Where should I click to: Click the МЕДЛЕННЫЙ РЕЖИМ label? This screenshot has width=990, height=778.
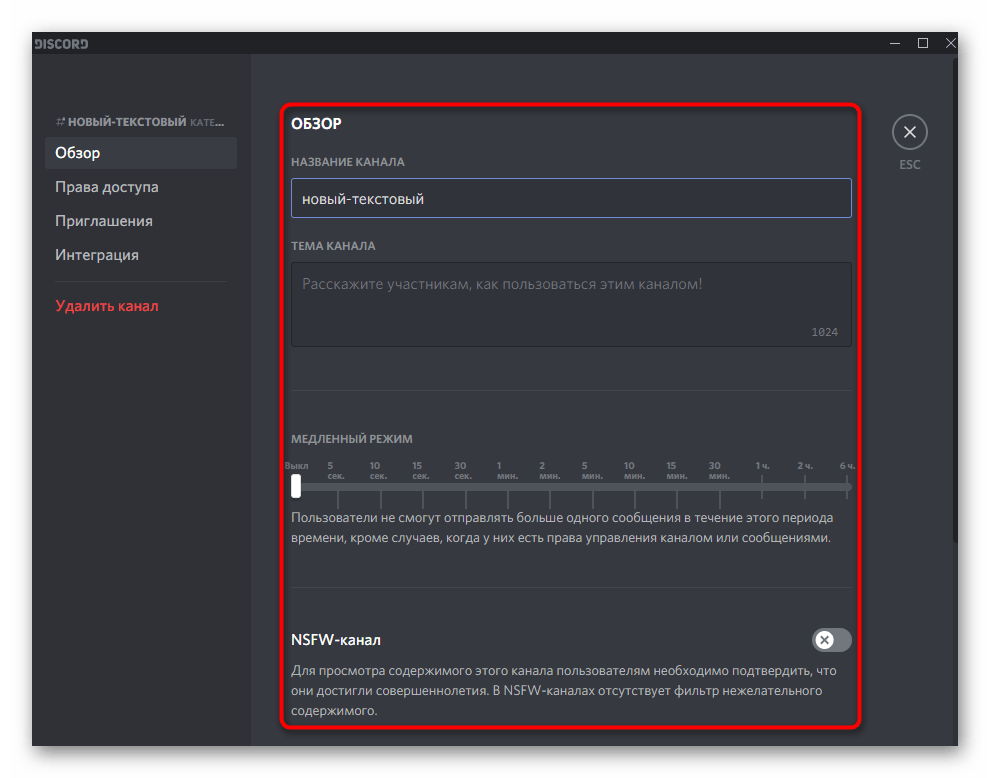point(352,439)
